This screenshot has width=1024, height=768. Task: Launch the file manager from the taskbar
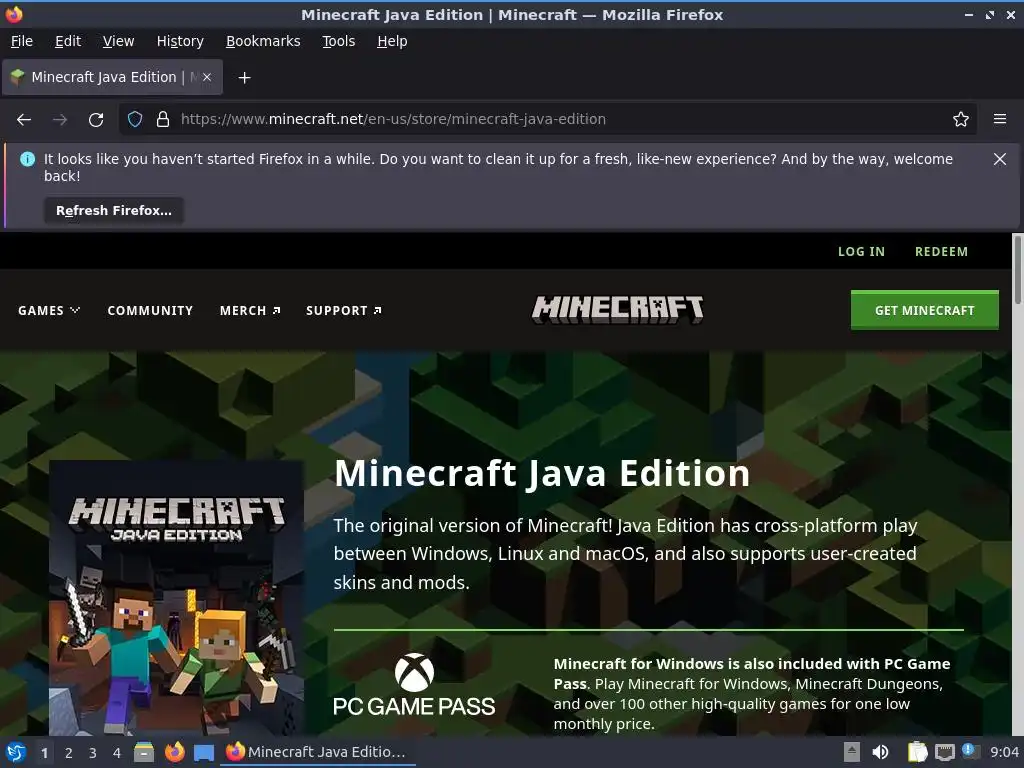coord(144,752)
